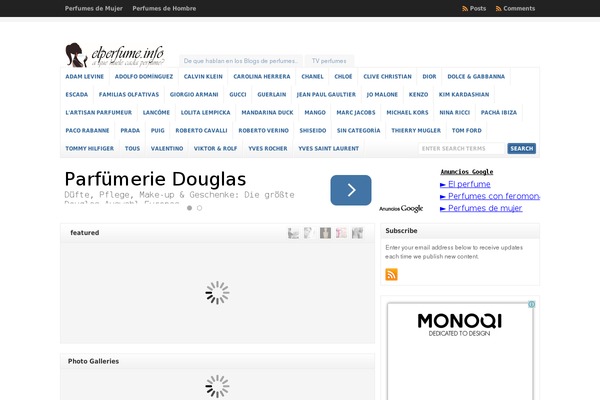The width and height of the screenshot is (600, 400).
Task: Open Dolce & Gabbanna category
Action: tap(476, 77)
